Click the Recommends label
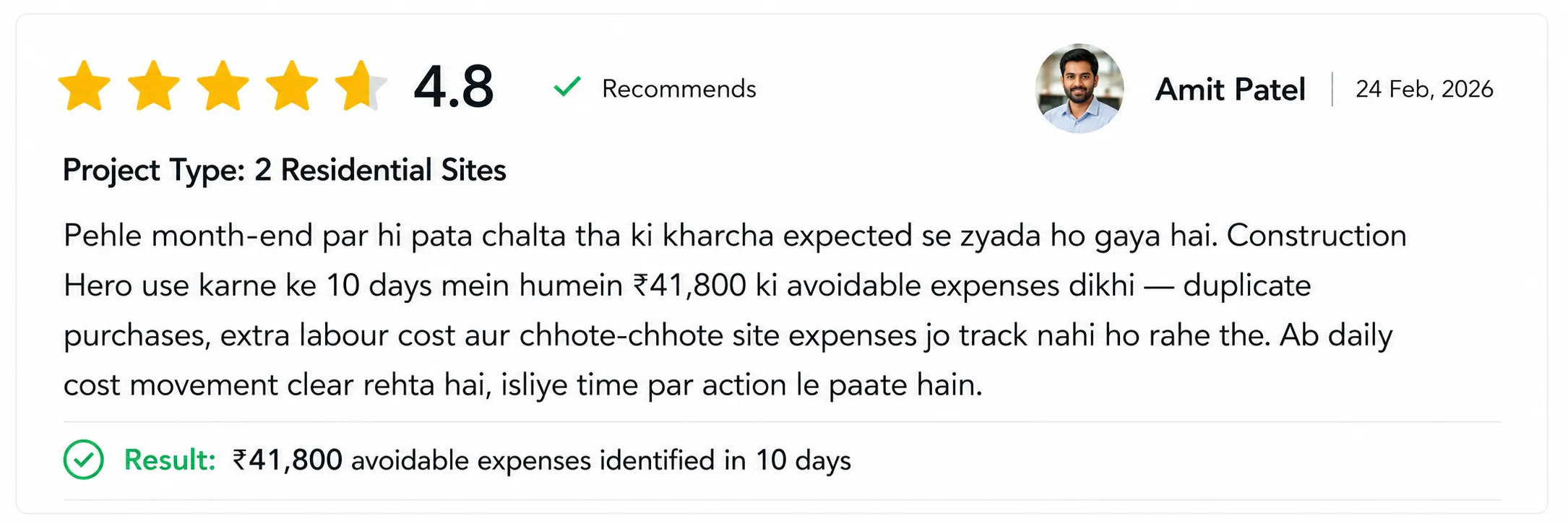 679,88
